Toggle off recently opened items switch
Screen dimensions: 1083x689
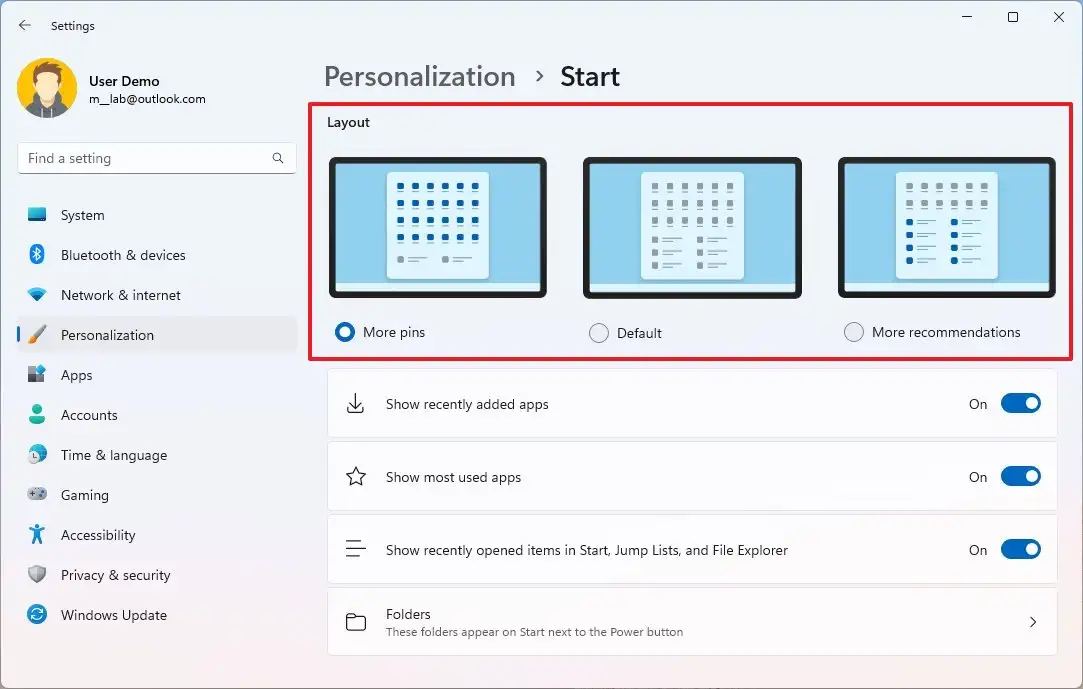(1020, 550)
